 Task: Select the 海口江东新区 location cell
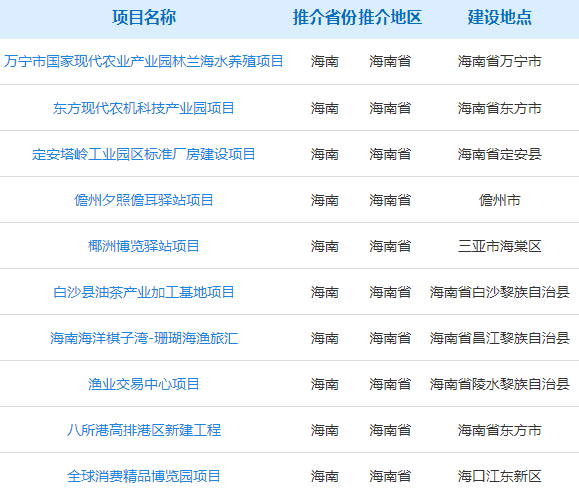[500, 476]
